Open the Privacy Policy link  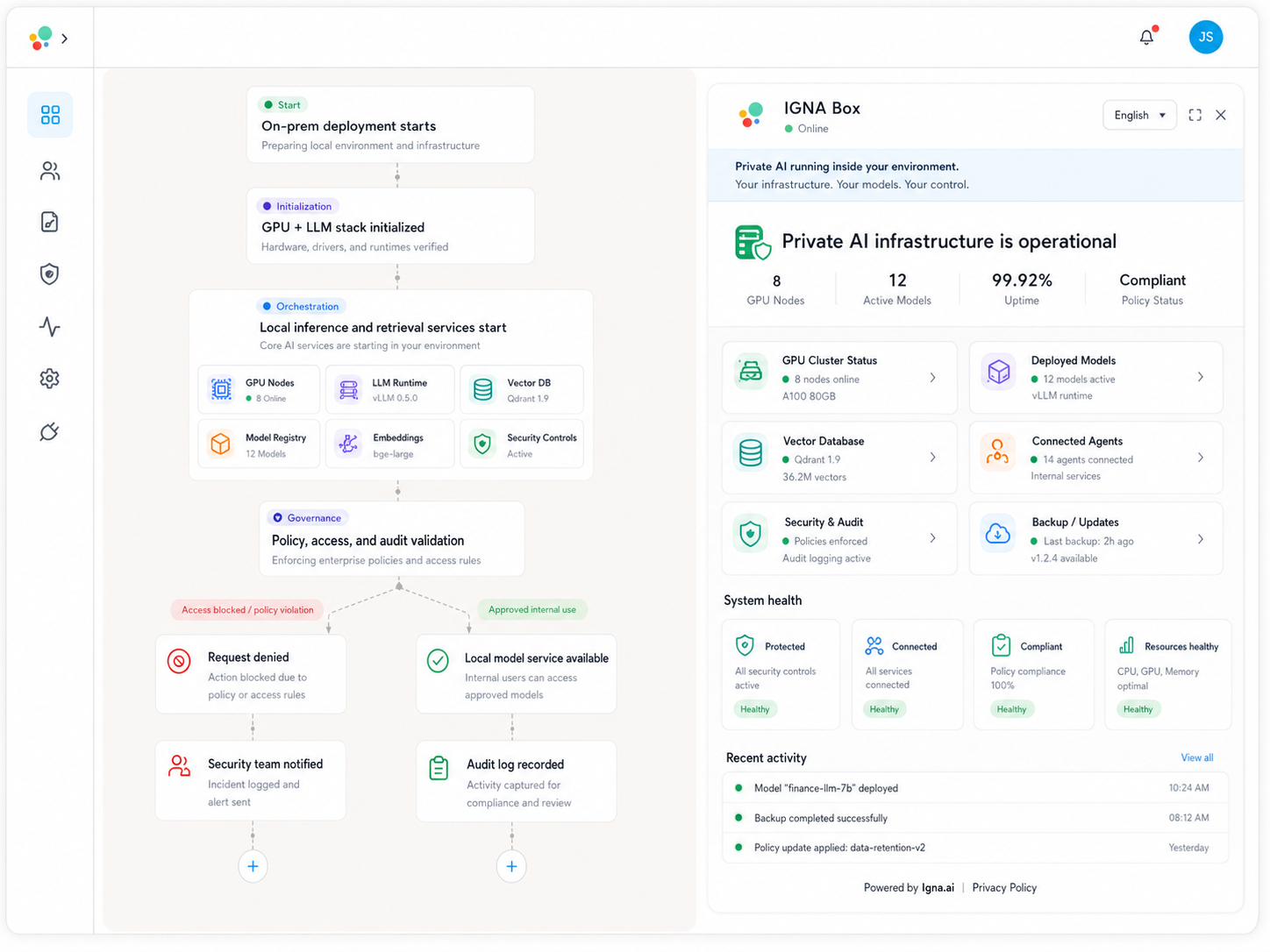tap(1004, 887)
